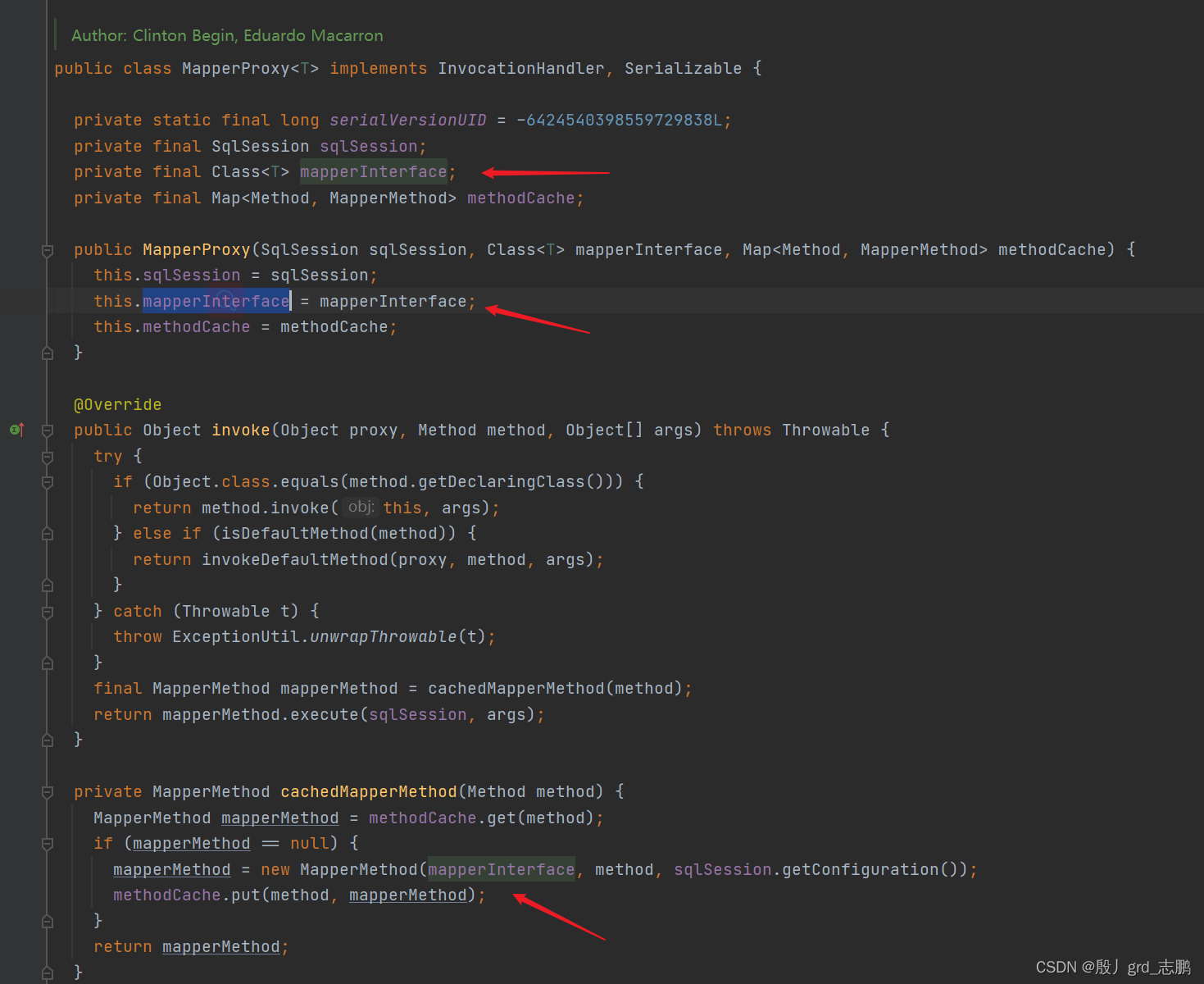Click the MapperProxy constructor name
Image resolution: width=1204 pixels, height=984 pixels.
pos(197,250)
